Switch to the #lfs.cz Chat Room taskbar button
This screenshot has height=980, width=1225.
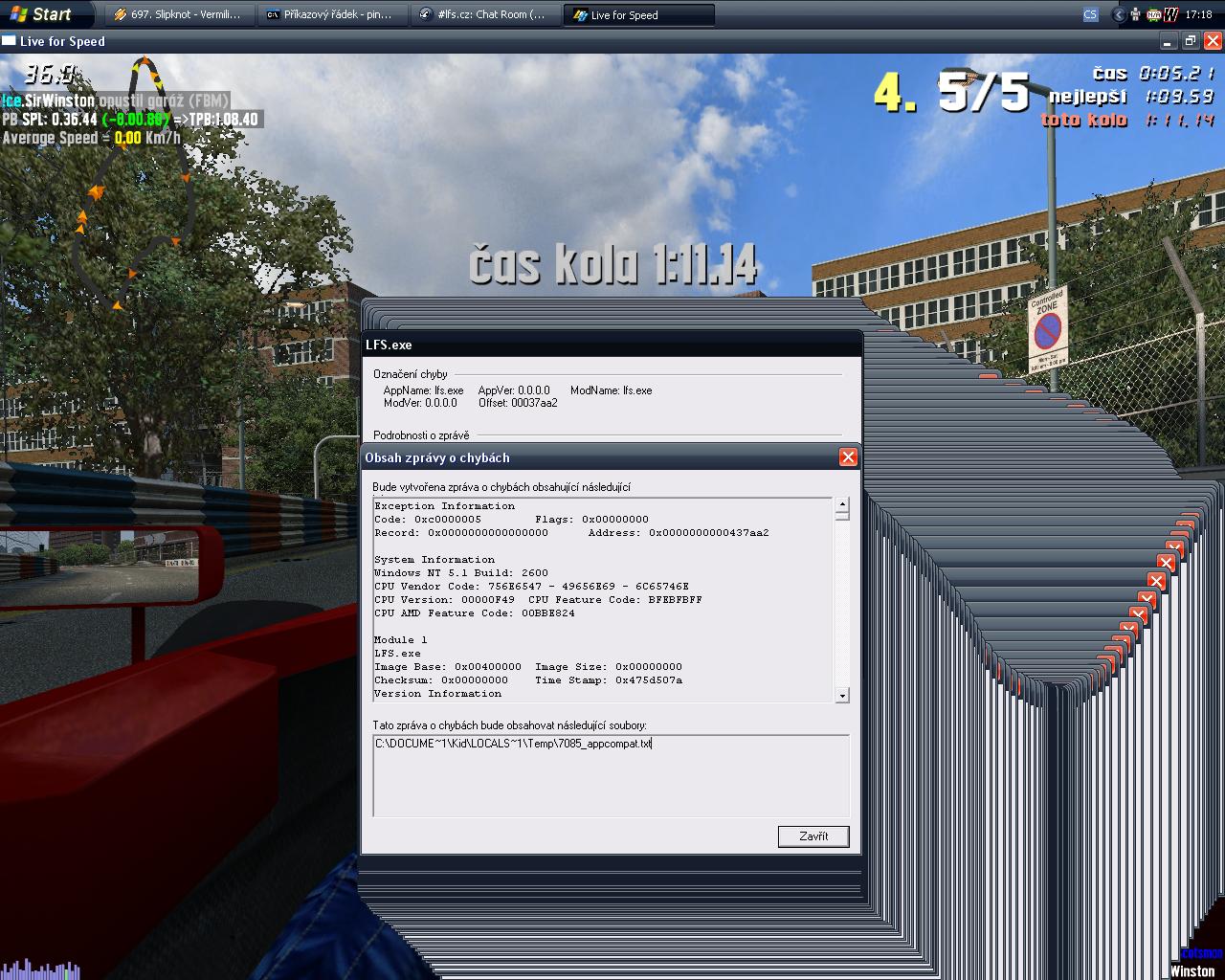(487, 14)
